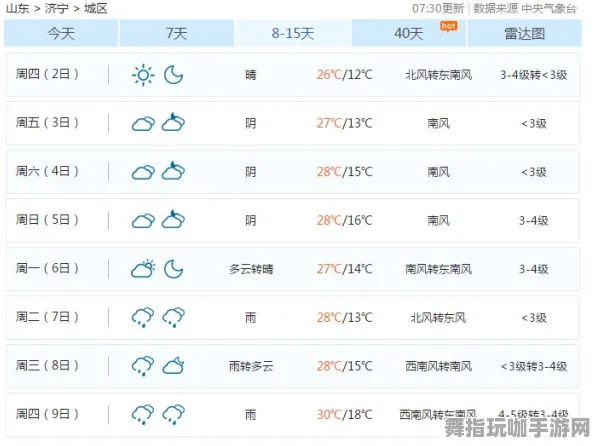
Task: Open the 今天 forecast tab
Action: 61,33
